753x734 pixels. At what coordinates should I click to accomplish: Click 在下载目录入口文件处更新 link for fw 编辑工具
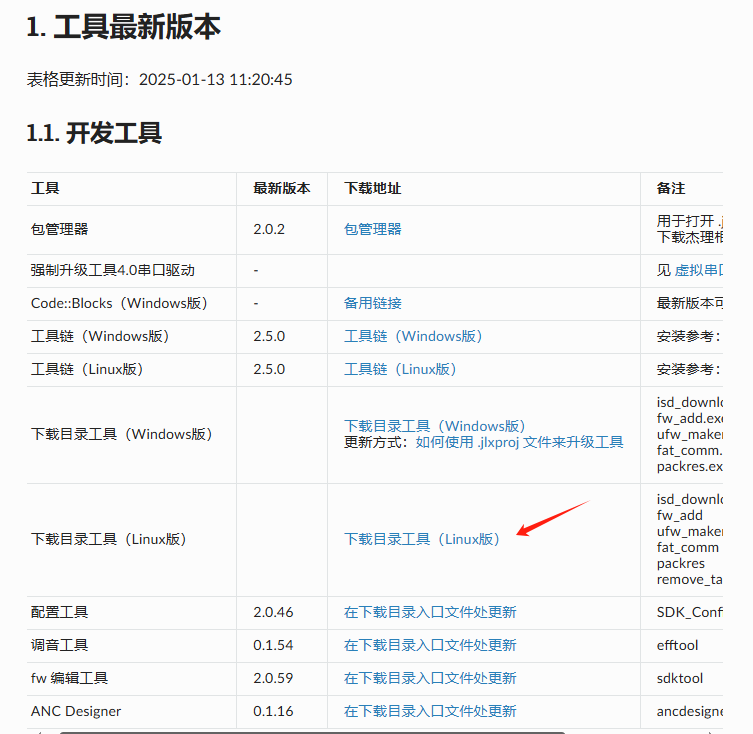click(x=430, y=678)
